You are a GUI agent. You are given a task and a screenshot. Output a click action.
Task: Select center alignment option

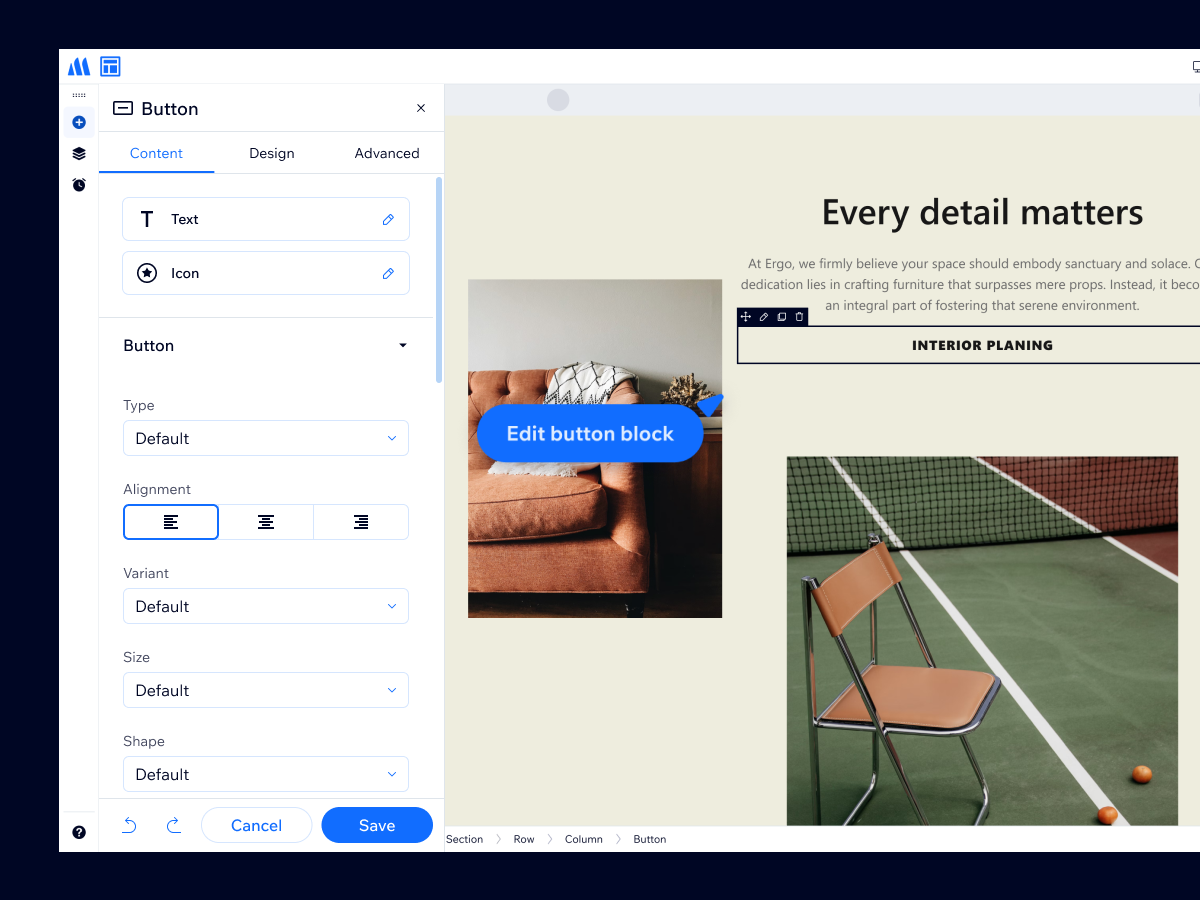(266, 522)
